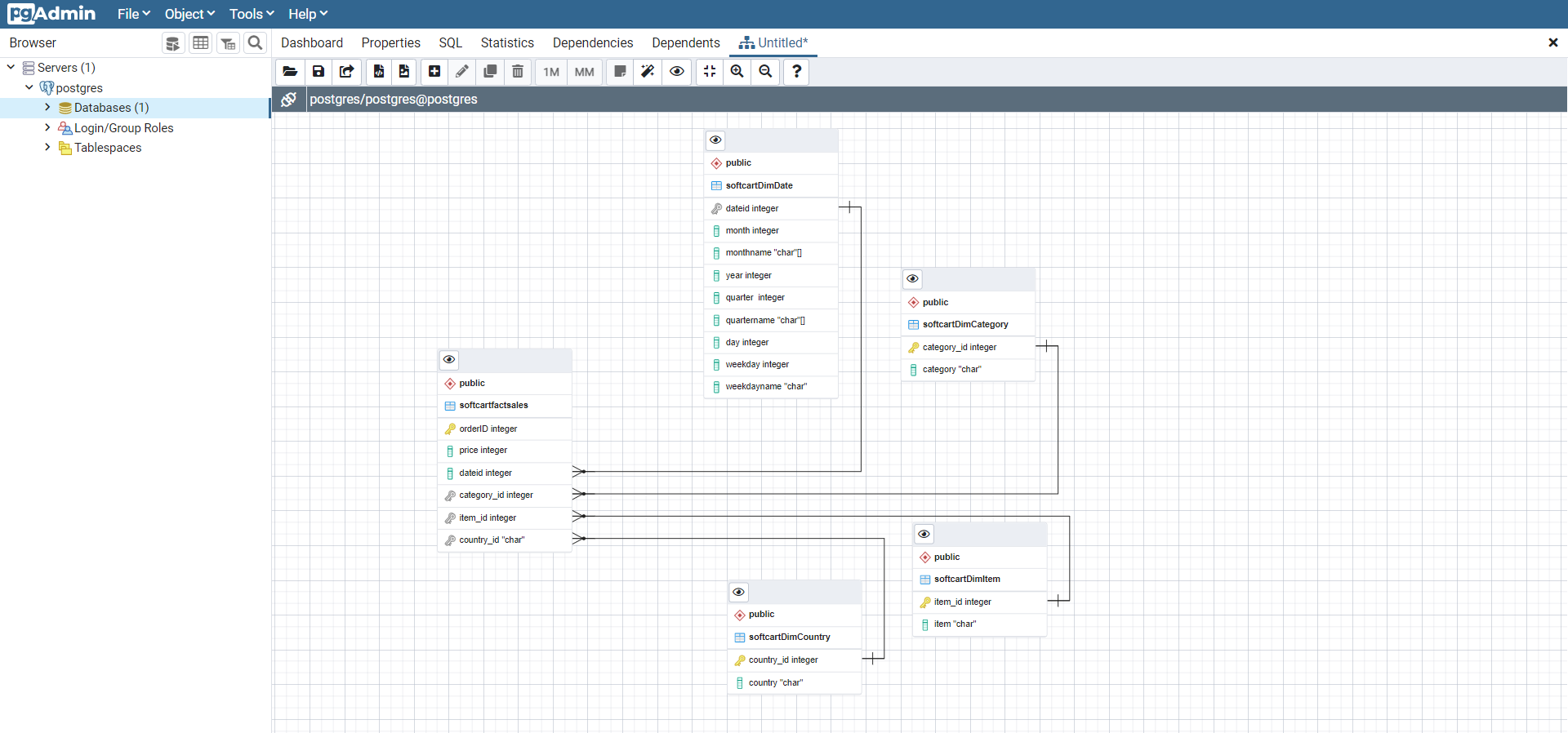
Task: Switch to the Dashboard tab
Action: pyautogui.click(x=312, y=43)
